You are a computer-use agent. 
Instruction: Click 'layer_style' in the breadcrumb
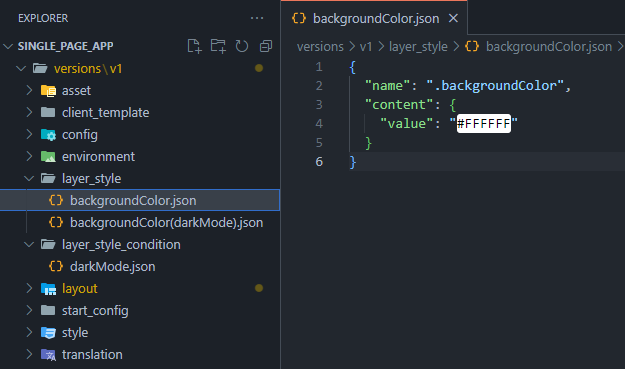[x=418, y=47]
